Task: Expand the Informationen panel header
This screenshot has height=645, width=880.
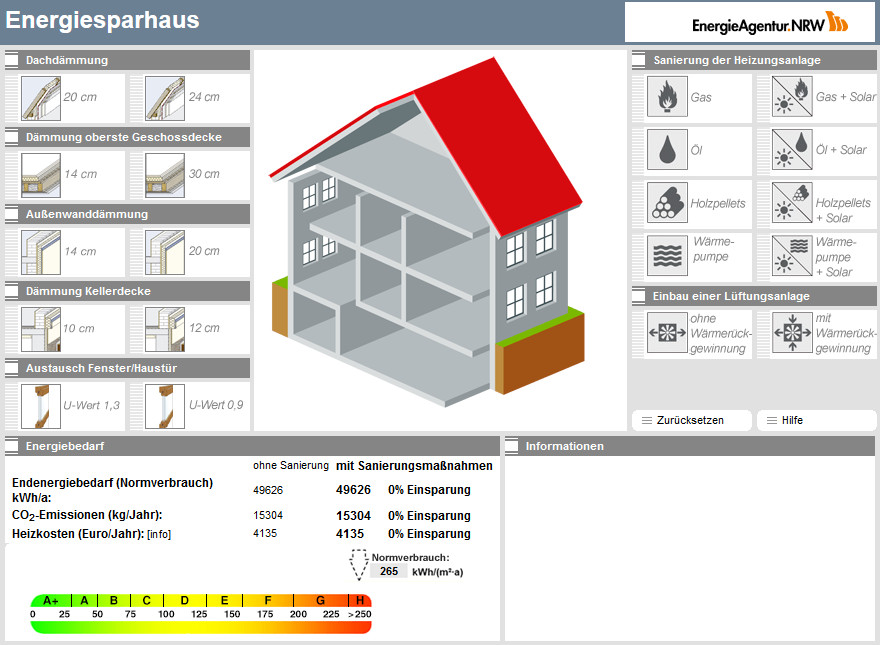Action: pos(513,446)
